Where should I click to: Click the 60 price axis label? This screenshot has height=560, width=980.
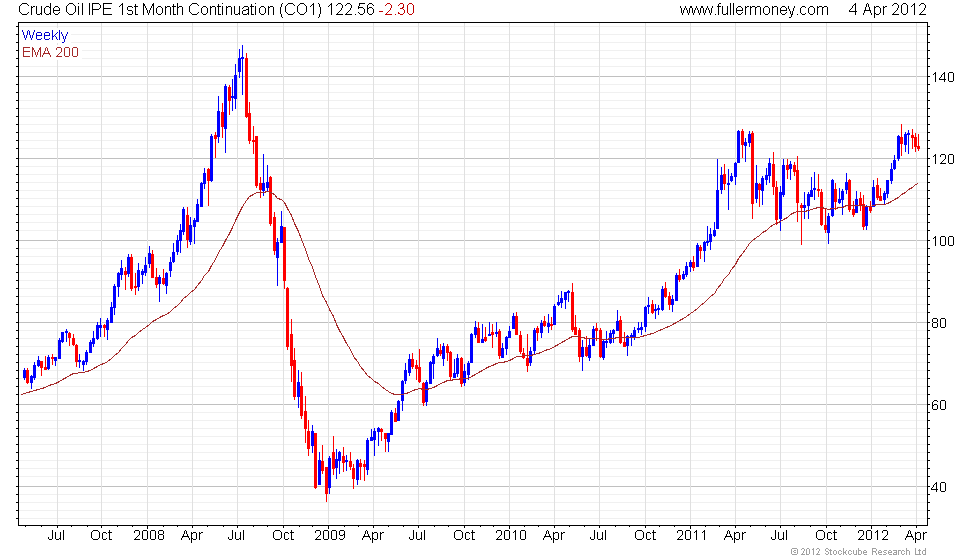939,405
